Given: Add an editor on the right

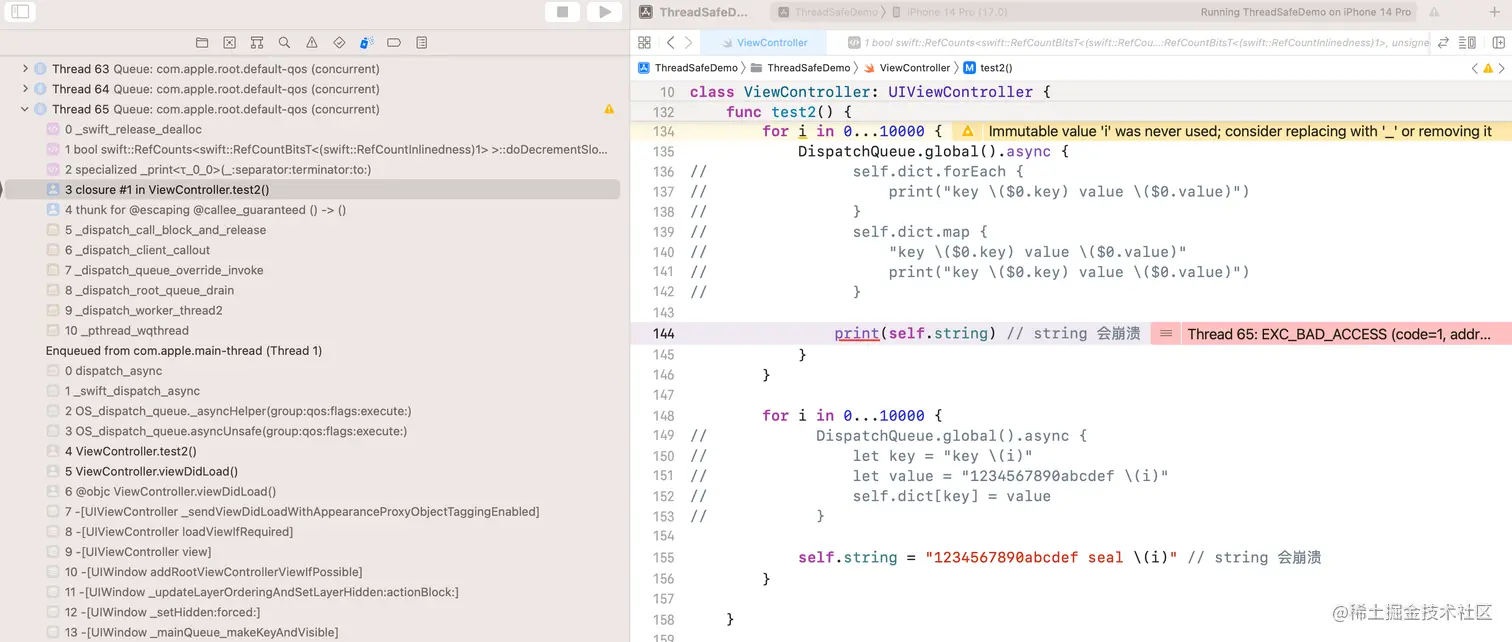Looking at the screenshot, I should click(x=1497, y=43).
